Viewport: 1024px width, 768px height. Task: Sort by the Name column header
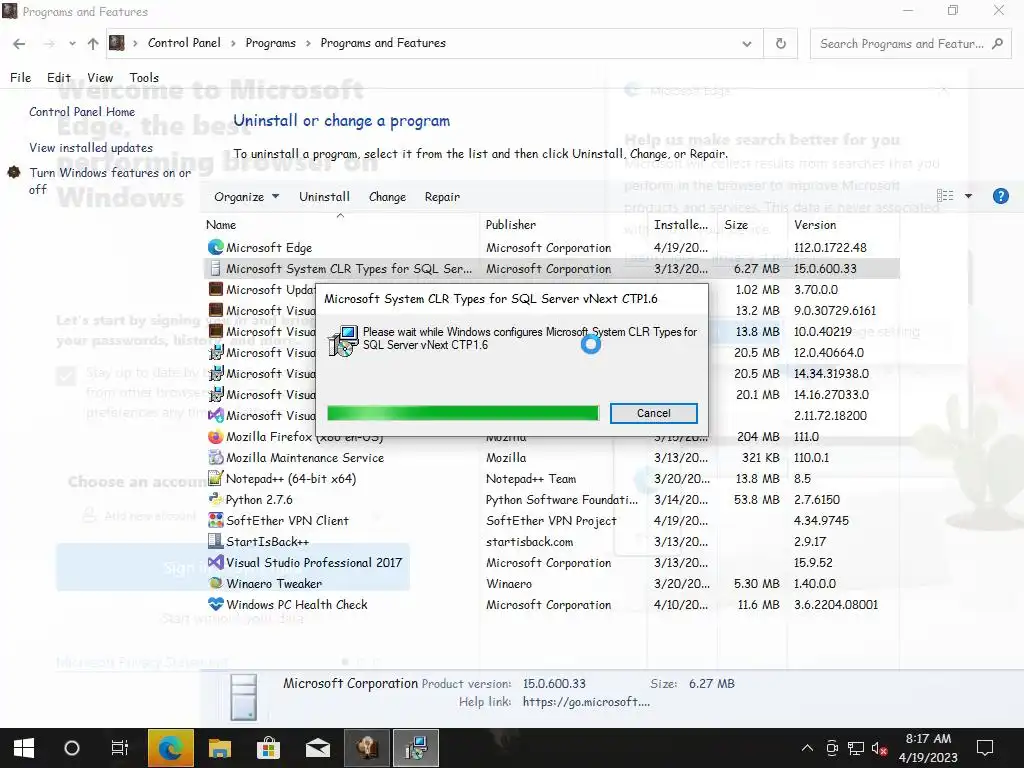(x=340, y=225)
